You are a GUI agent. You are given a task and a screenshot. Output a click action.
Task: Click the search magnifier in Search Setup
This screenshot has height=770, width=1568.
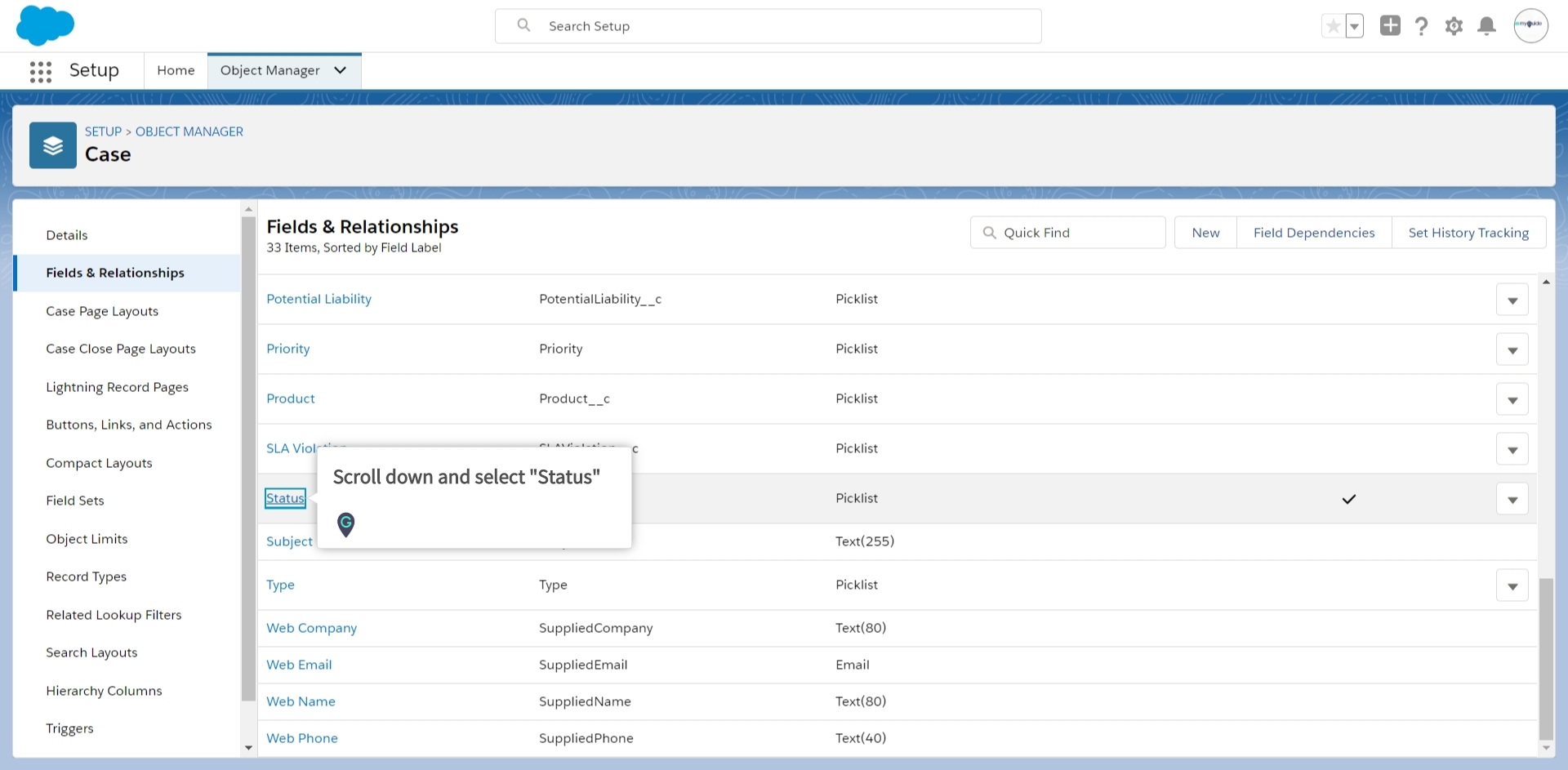(x=523, y=25)
